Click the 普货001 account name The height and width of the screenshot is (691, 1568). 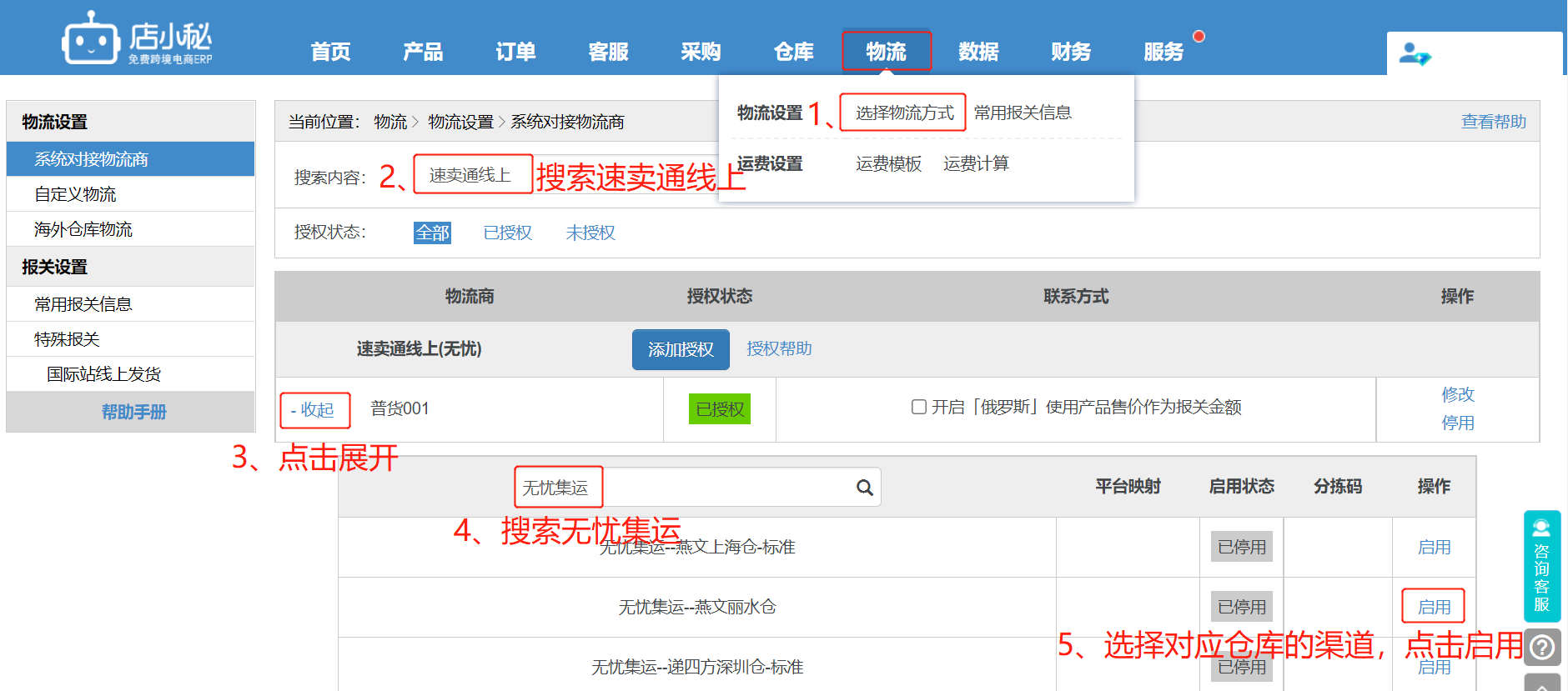pyautogui.click(x=400, y=408)
